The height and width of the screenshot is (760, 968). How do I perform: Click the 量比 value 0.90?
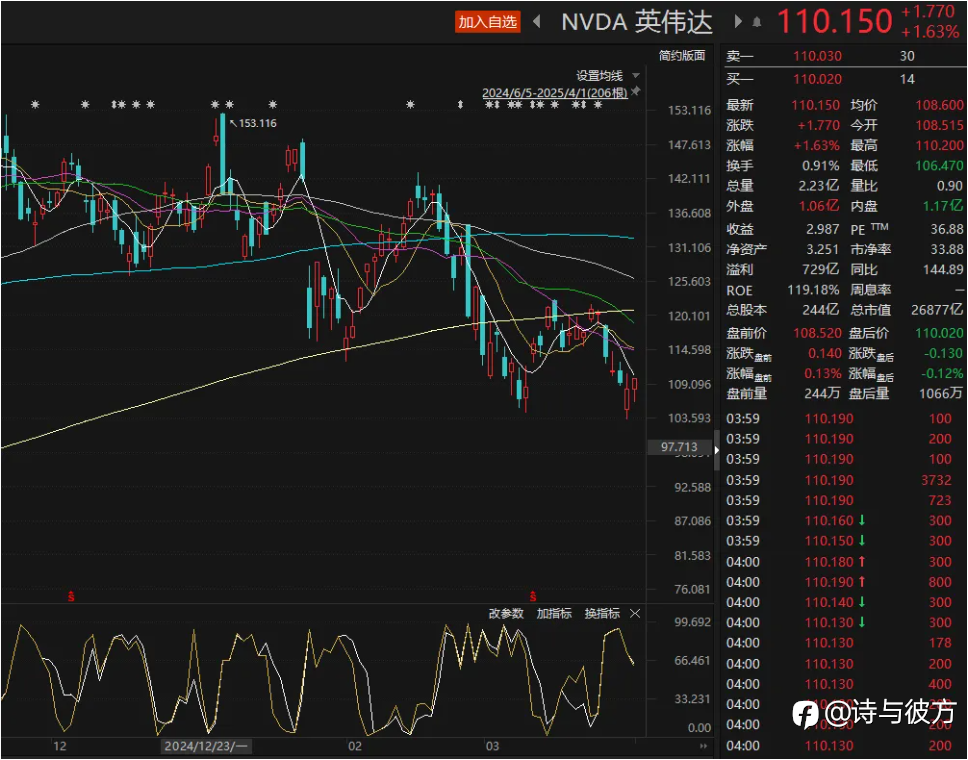[x=949, y=186]
